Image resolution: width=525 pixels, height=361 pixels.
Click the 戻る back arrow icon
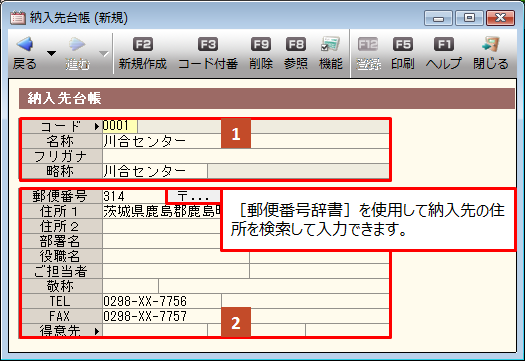24,44
